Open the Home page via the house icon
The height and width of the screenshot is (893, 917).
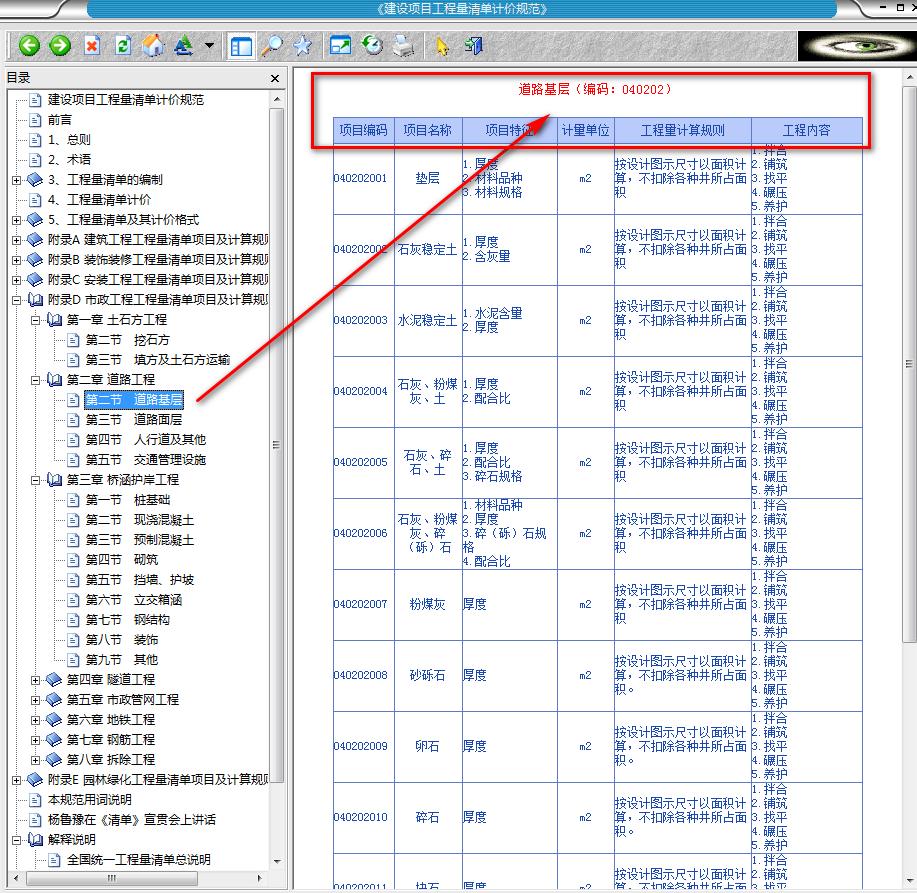pyautogui.click(x=153, y=46)
